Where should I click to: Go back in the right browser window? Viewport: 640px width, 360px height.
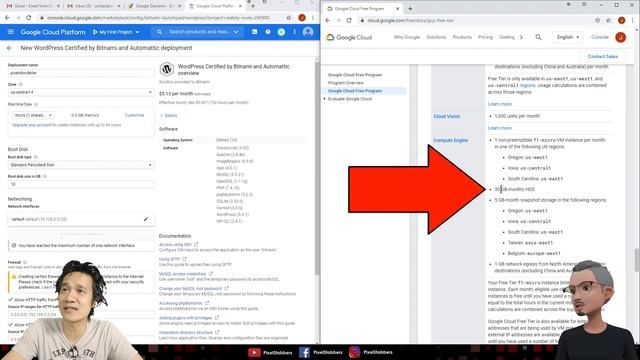click(x=328, y=20)
